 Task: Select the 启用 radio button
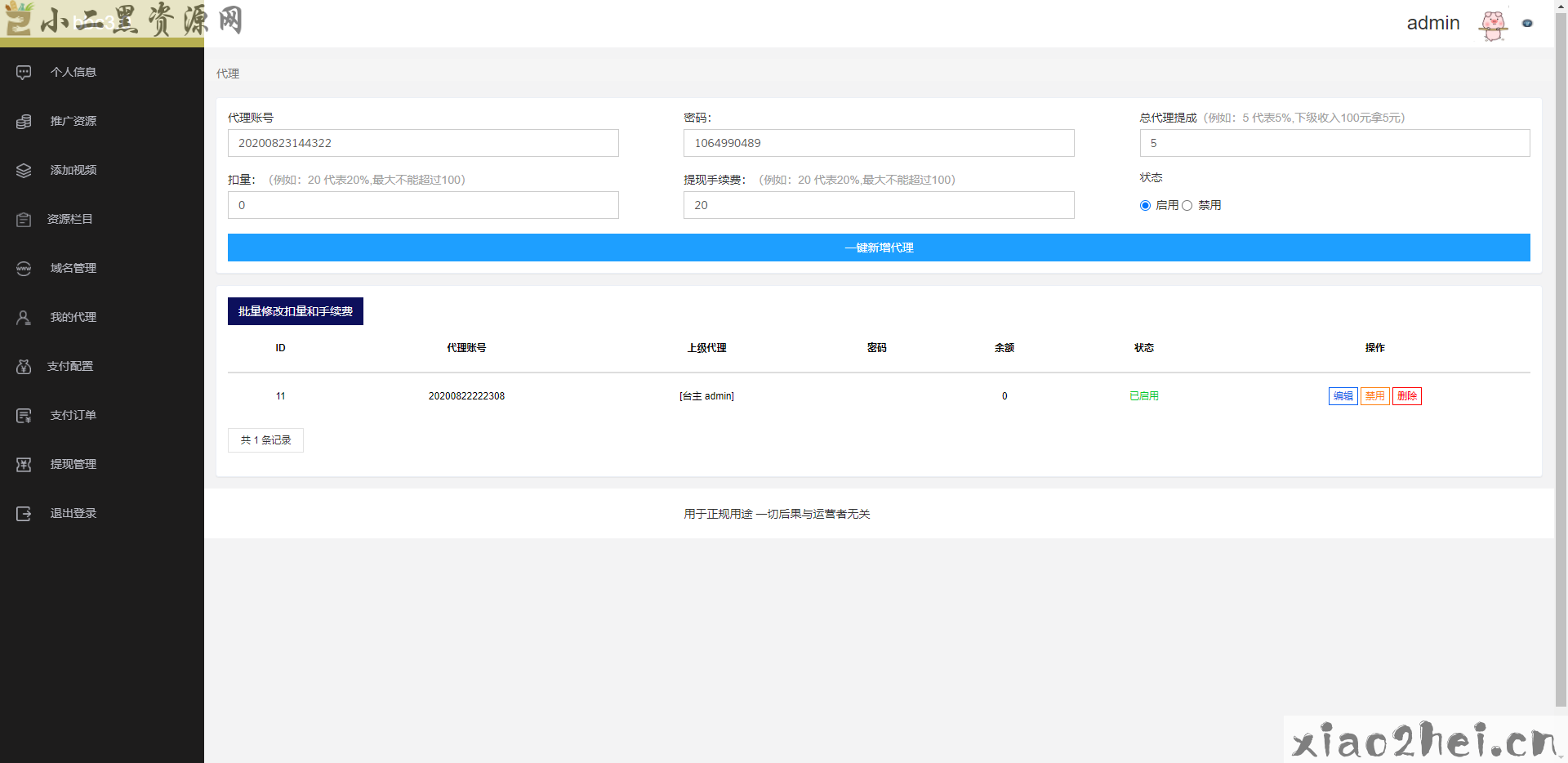pyautogui.click(x=1145, y=206)
